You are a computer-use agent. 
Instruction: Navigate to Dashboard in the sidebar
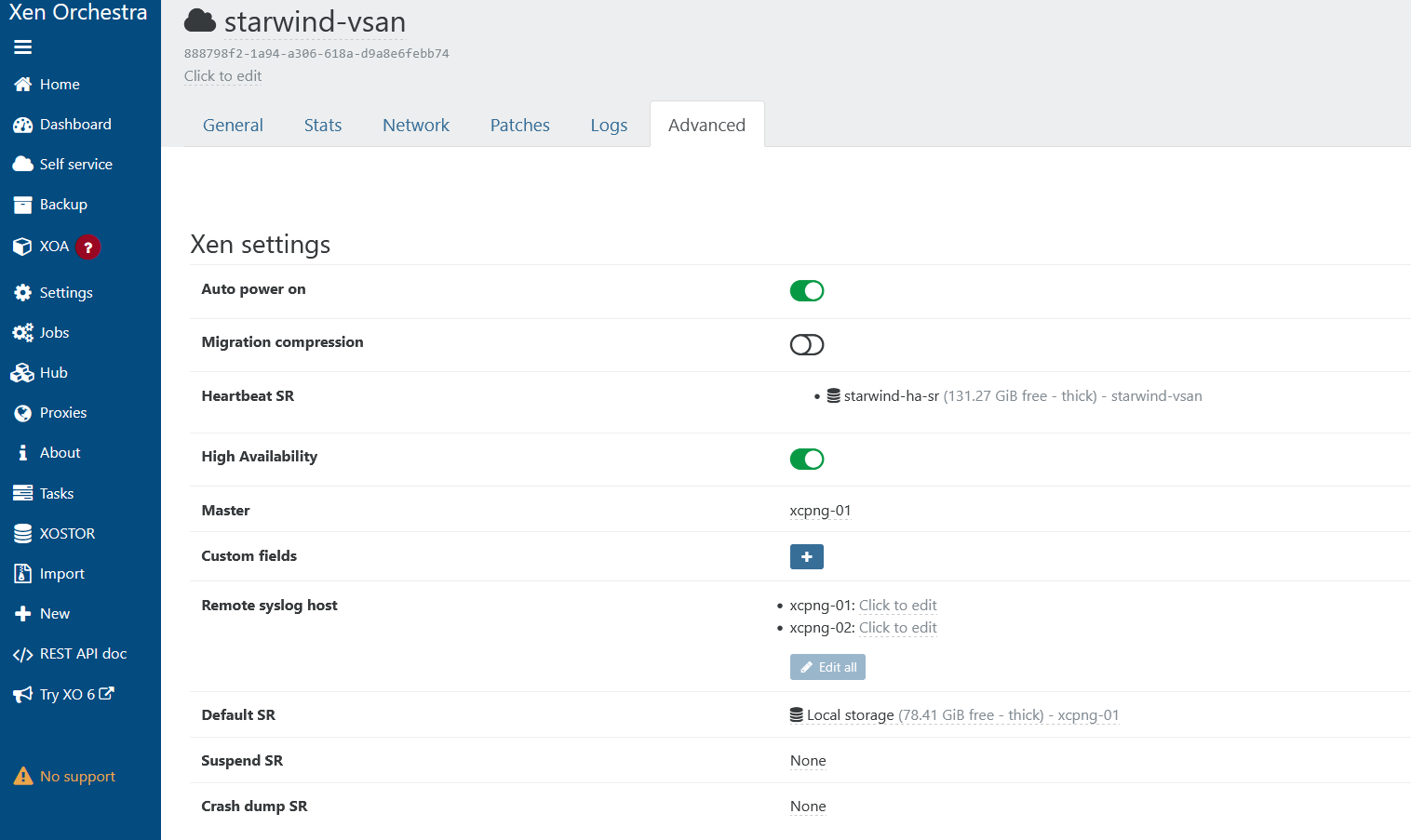coord(75,125)
